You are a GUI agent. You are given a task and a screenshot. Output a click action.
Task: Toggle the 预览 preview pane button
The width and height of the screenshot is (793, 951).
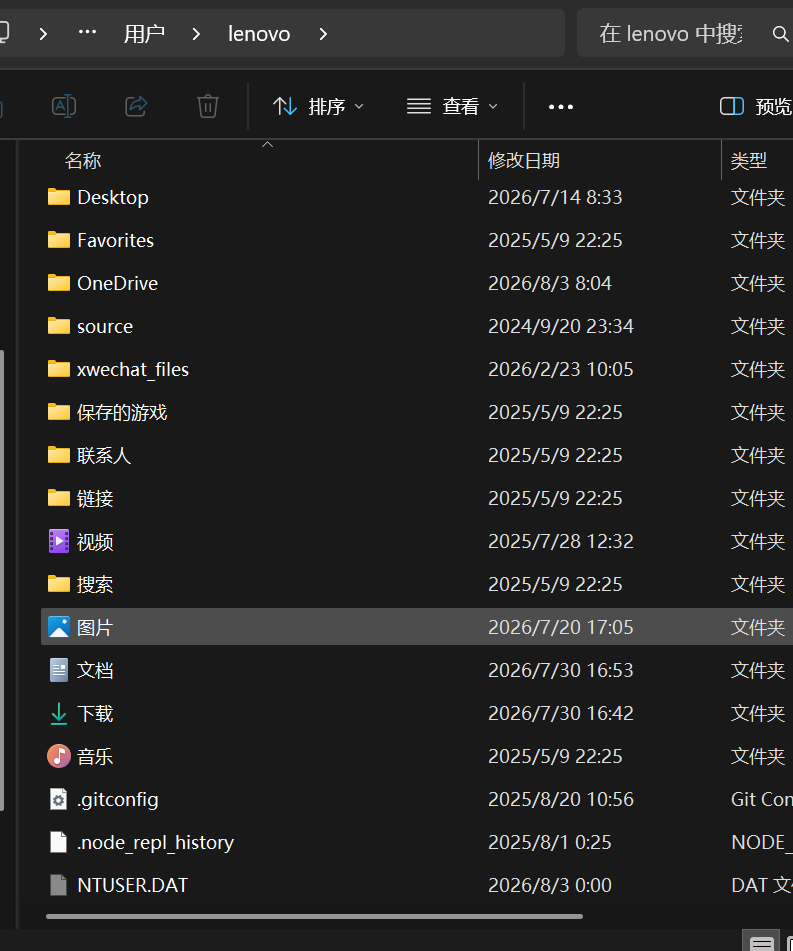[755, 107]
